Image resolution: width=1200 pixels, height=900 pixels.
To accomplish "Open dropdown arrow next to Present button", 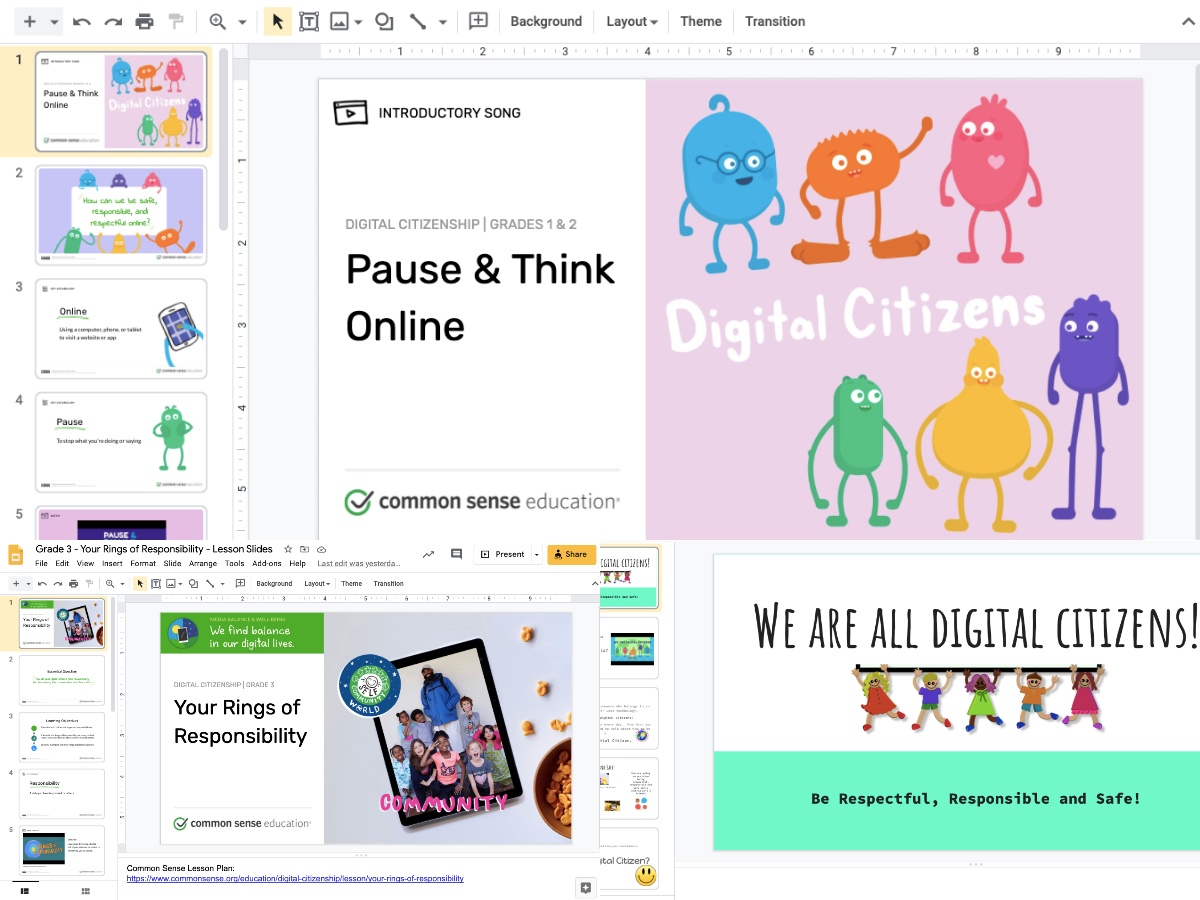I will 536,554.
